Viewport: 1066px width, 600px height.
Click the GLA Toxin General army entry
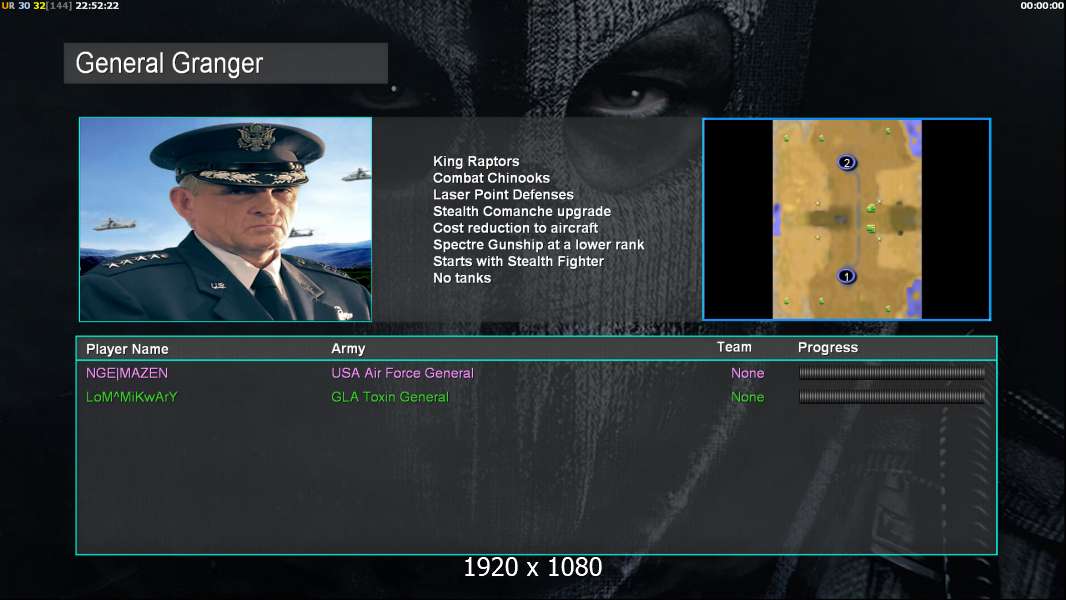(x=390, y=397)
